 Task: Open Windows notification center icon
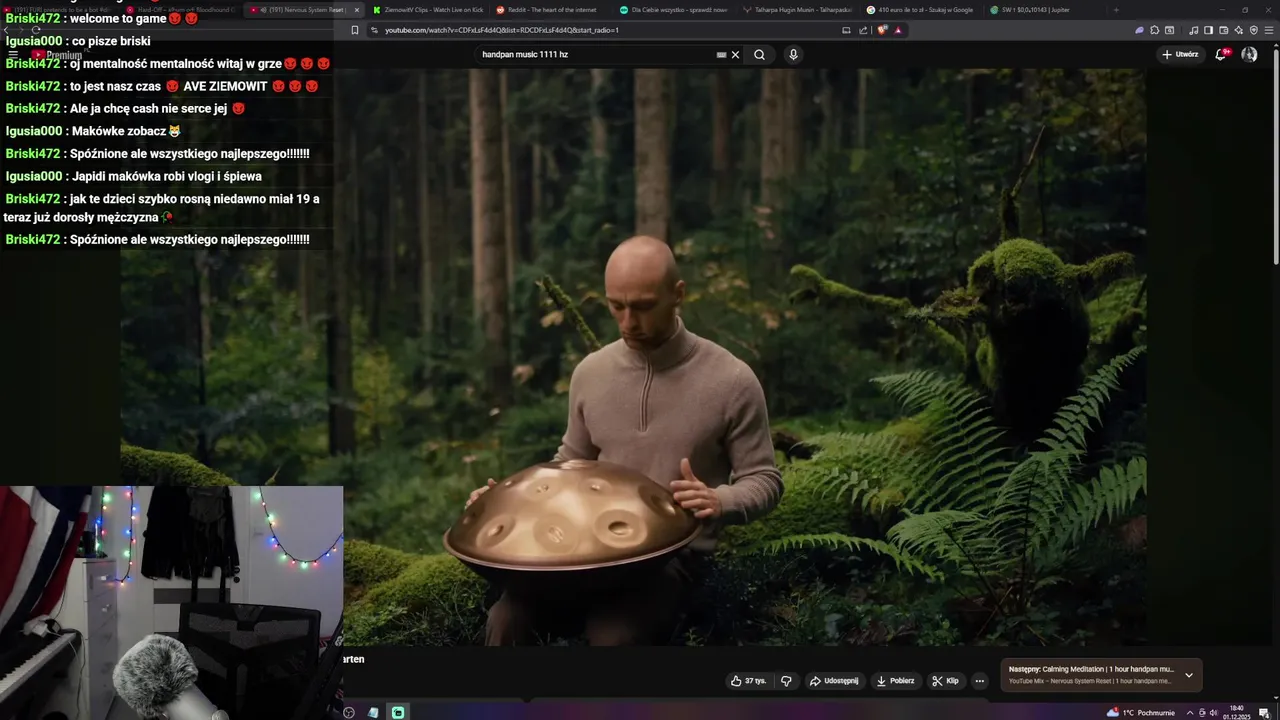tap(1264, 712)
